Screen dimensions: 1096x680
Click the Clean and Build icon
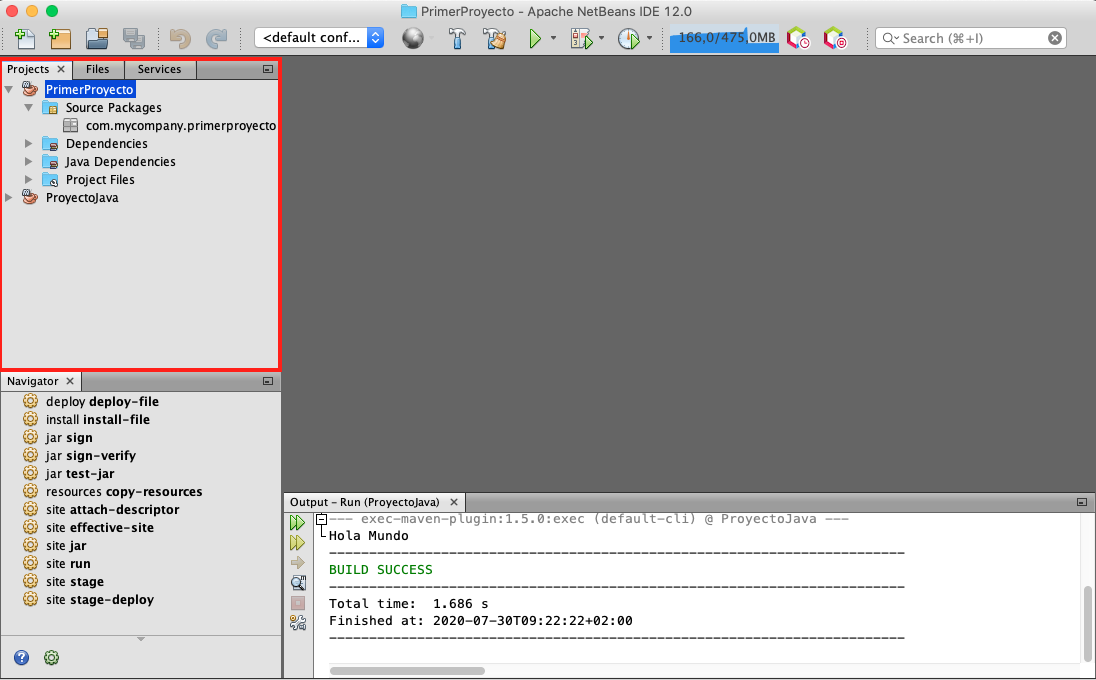click(x=496, y=38)
